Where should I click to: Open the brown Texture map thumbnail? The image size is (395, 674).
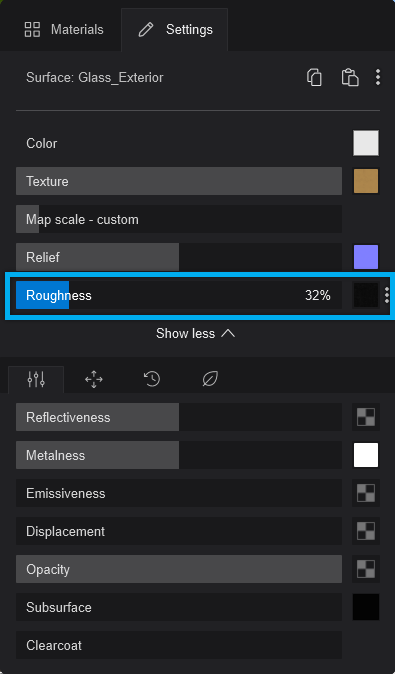point(366,181)
